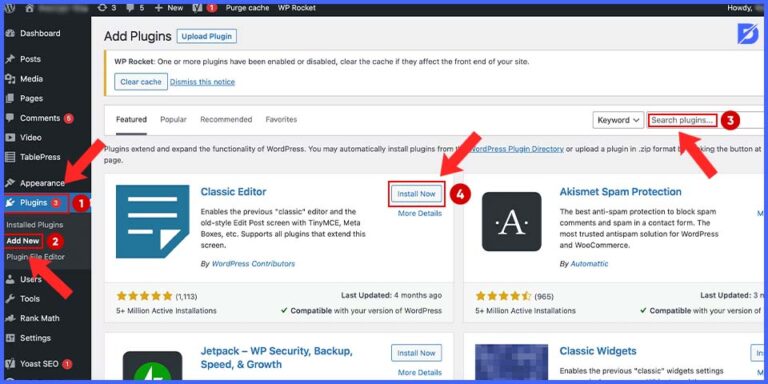This screenshot has width=768, height=384.
Task: Open the Plugins menu label
Action: (x=34, y=203)
